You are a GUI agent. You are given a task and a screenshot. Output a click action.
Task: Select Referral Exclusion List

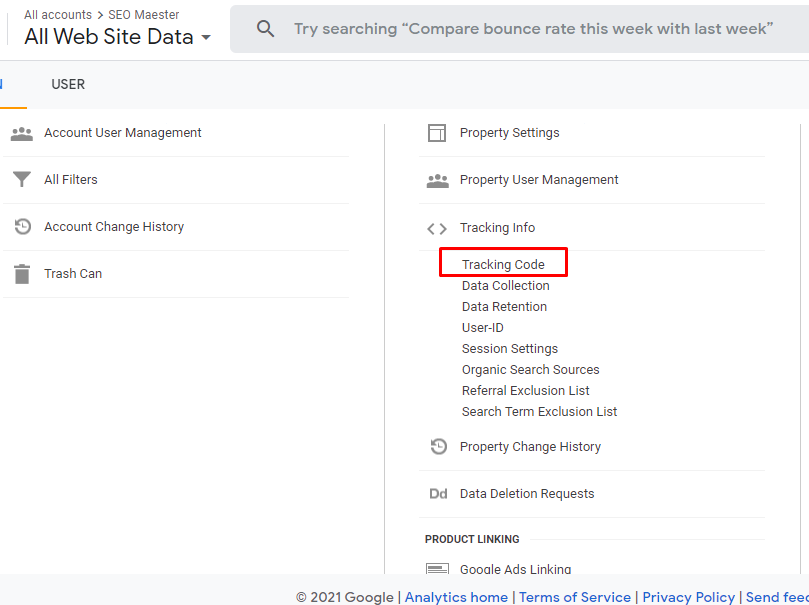(525, 390)
